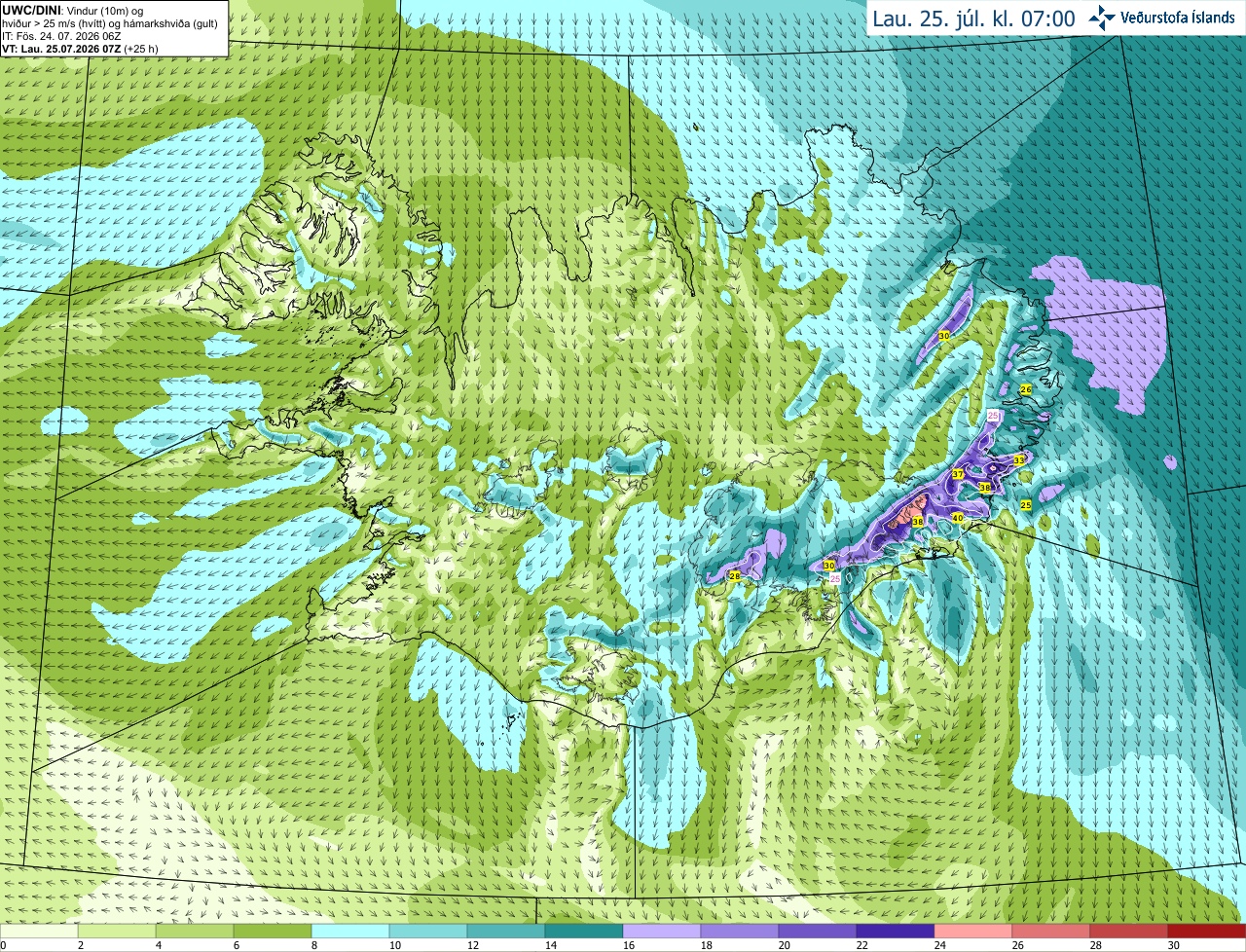The image size is (1246, 952).
Task: Select the yellow gust marker labeled 26
Action: tap(1025, 388)
